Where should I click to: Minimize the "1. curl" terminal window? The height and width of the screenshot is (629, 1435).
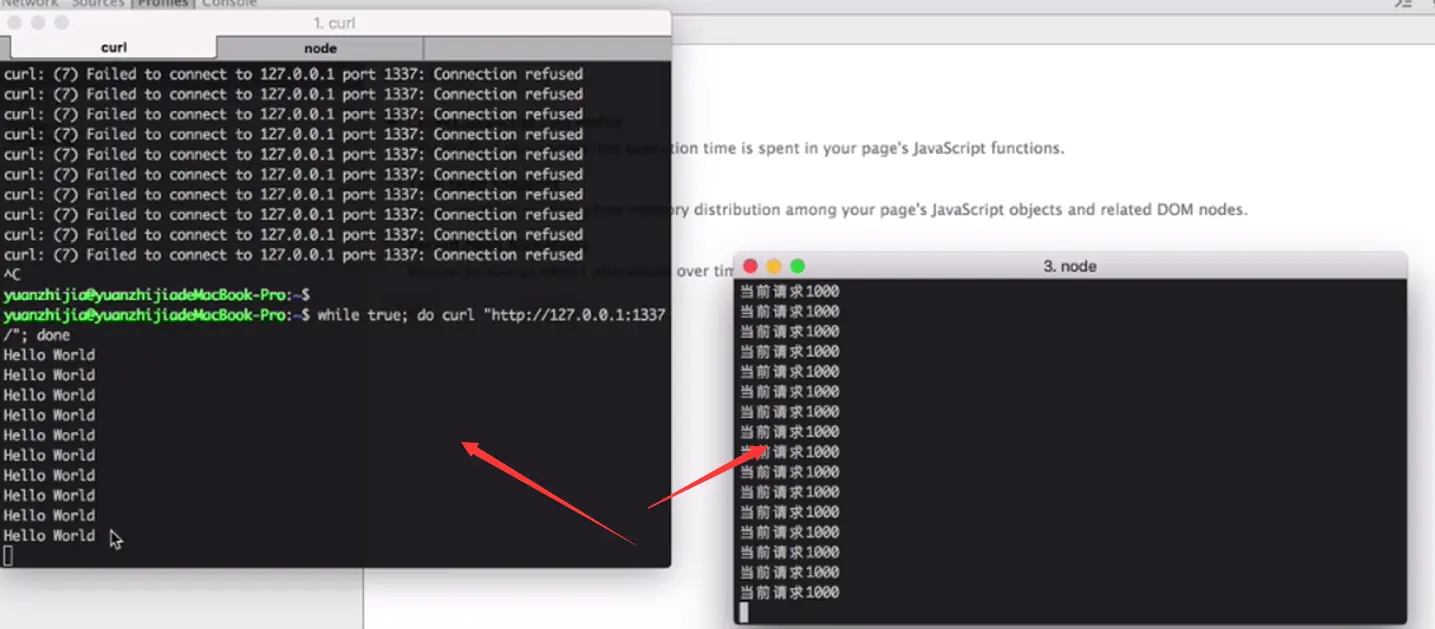tap(38, 22)
